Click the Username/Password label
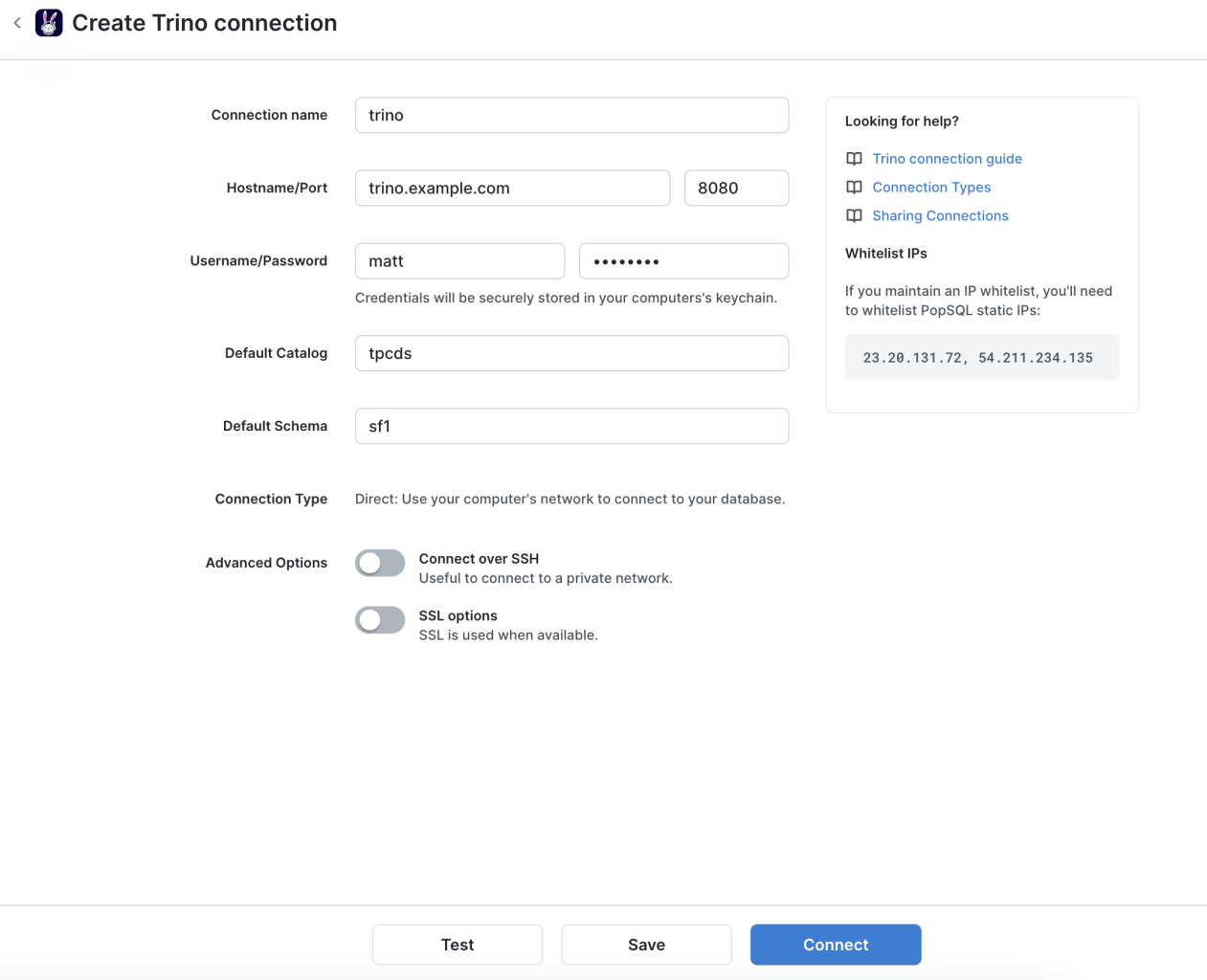This screenshot has height=980, width=1207. point(258,261)
